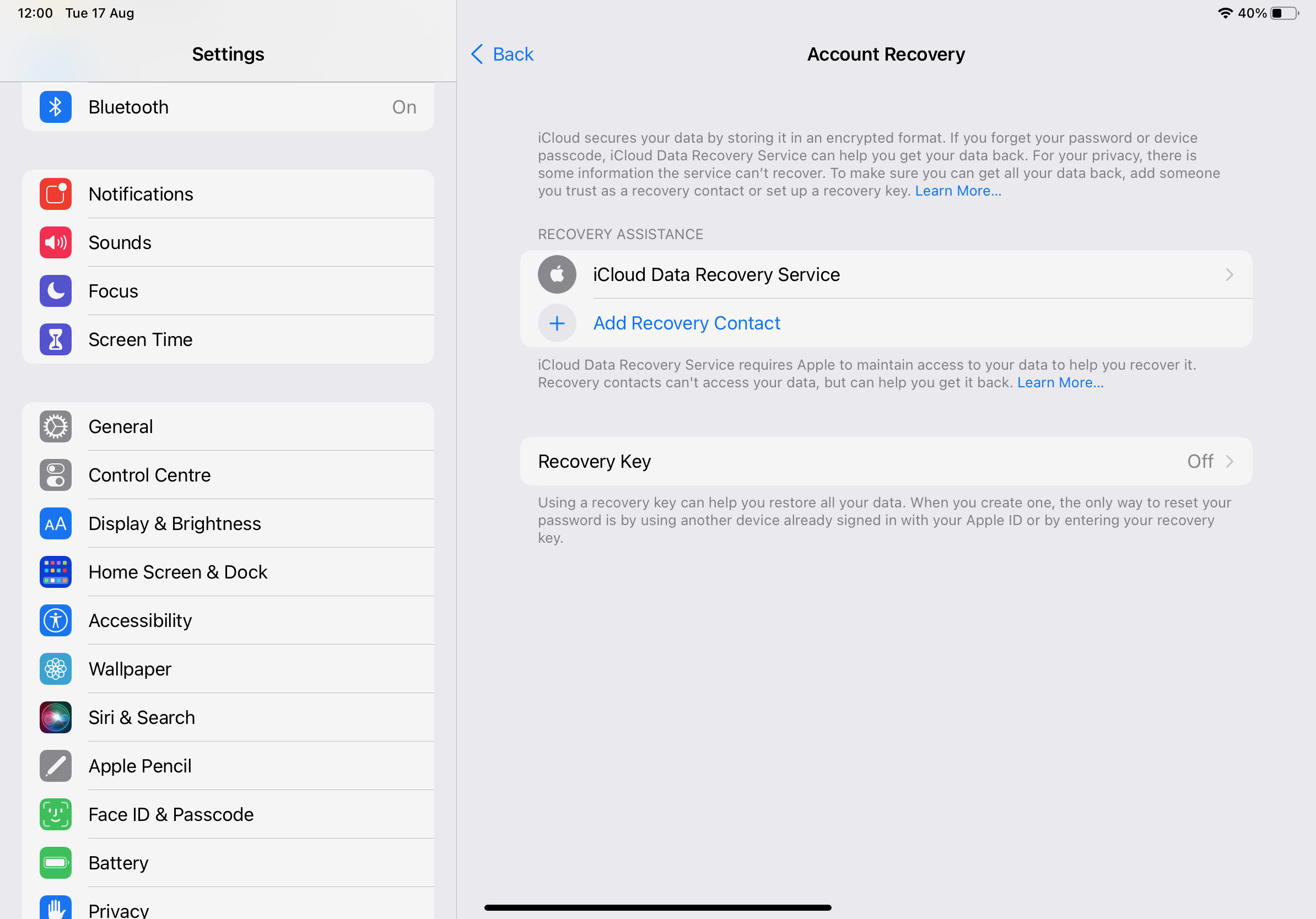Expand iCloud Data Recovery Service chevron
This screenshot has width=1316, height=919.
[1229, 275]
